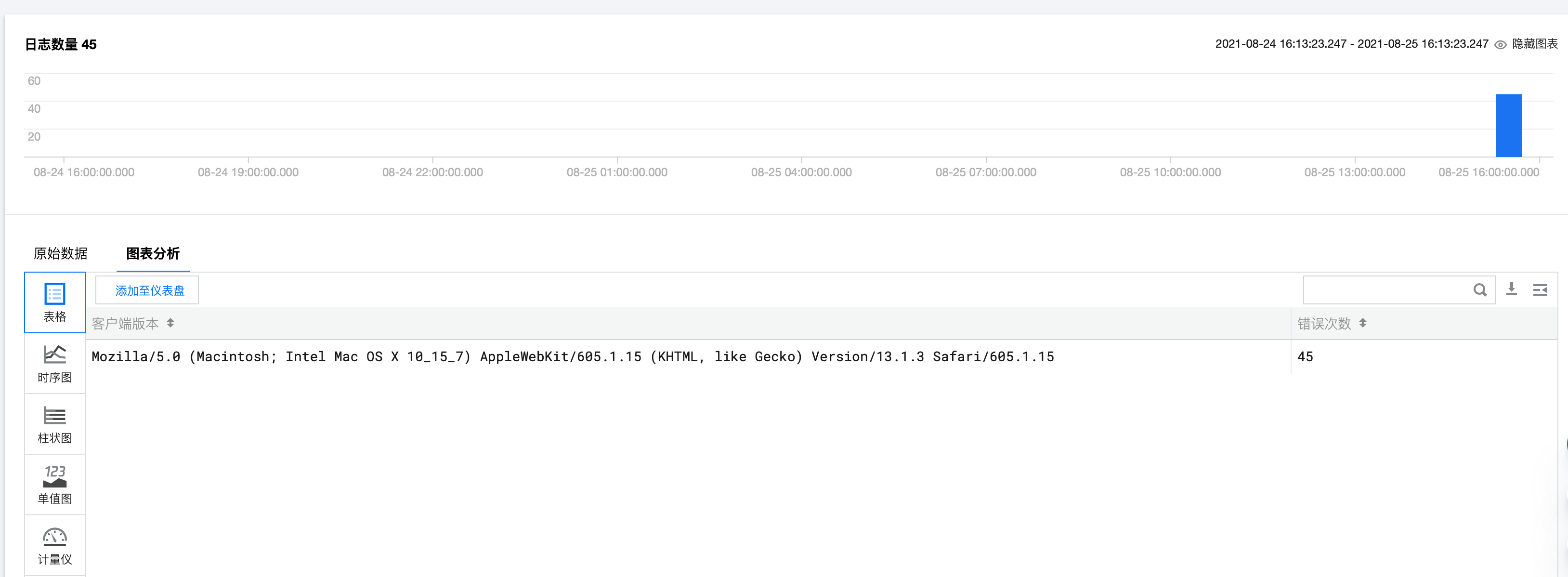Viewport: 1568px width, 577px height.
Task: Switch to the 原始数据 tab
Action: pyautogui.click(x=60, y=253)
